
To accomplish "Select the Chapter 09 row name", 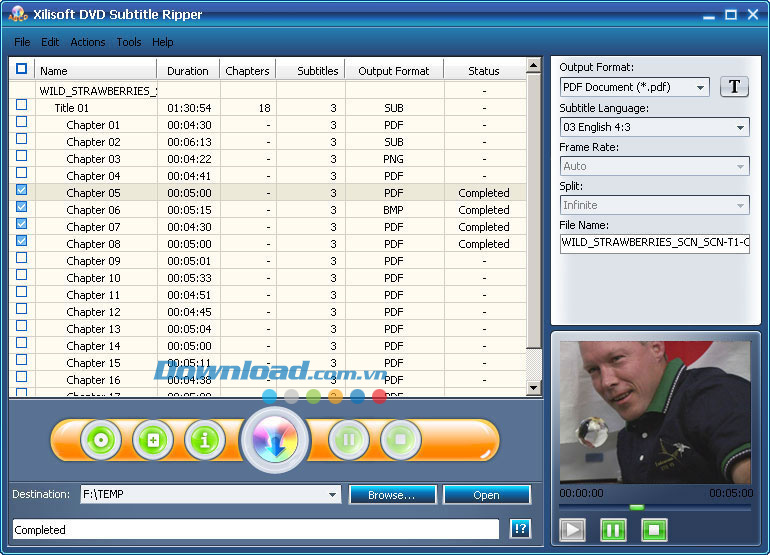I will point(93,261).
